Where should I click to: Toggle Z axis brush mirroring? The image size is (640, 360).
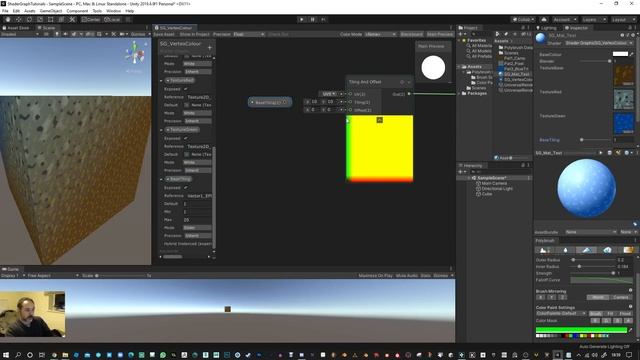coord(562,297)
